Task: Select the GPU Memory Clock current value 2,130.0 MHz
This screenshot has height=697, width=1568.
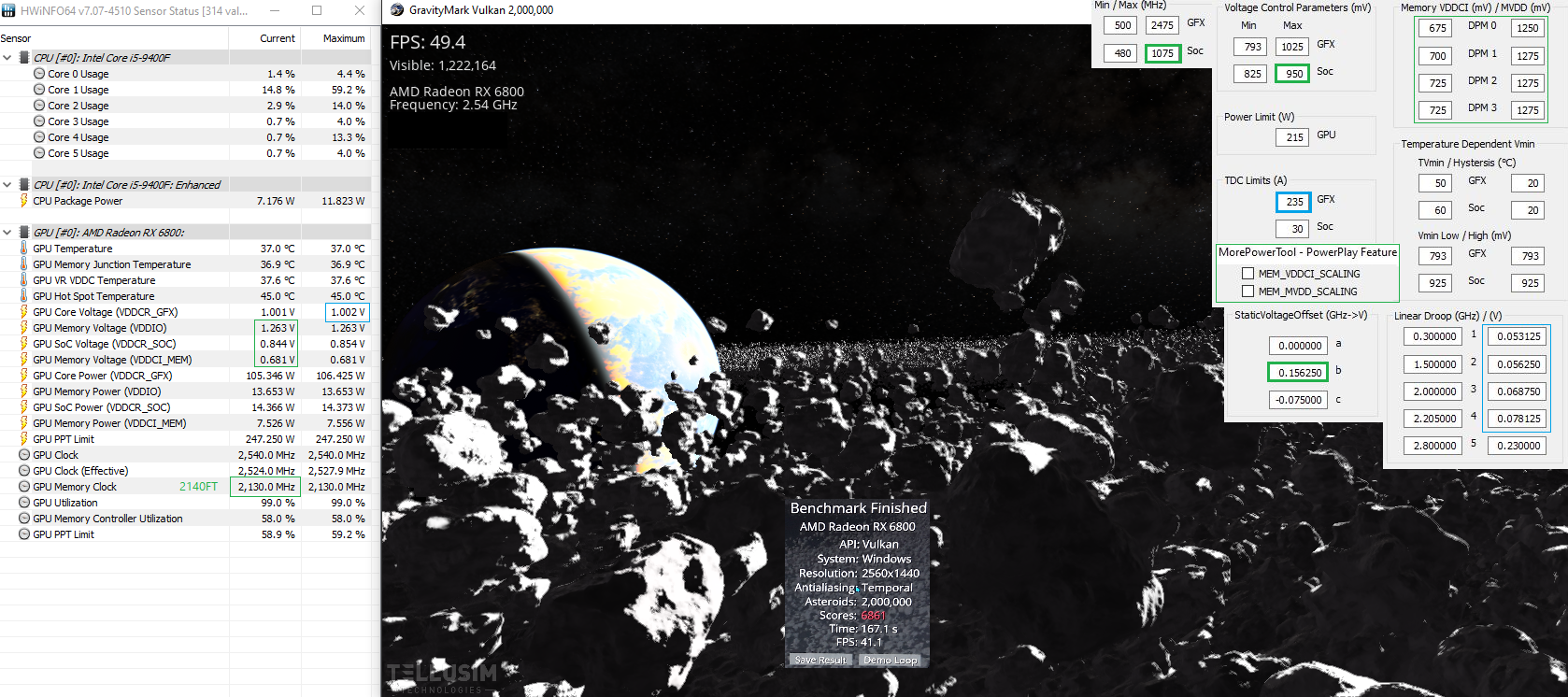Action: (x=265, y=487)
